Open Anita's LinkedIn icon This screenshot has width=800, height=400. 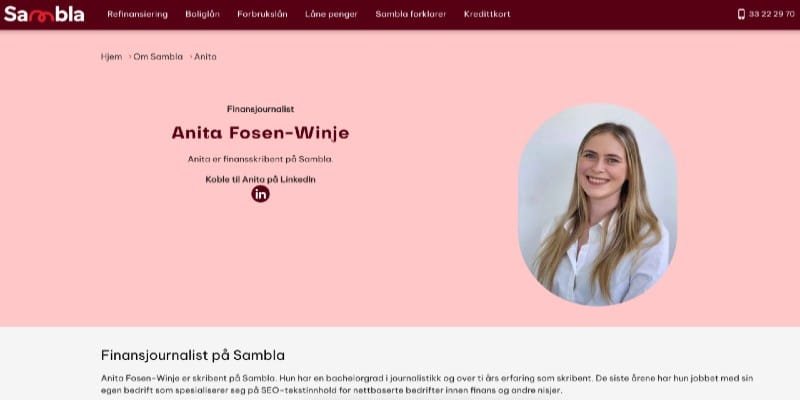[260, 194]
